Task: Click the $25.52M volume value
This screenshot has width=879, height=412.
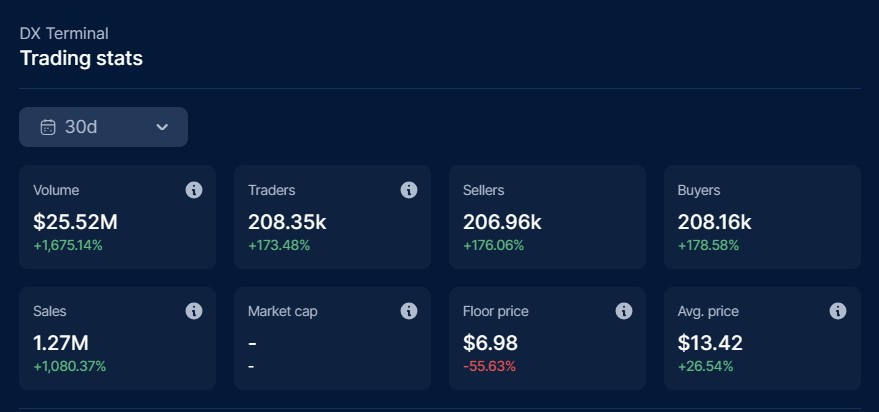Action: [74, 221]
